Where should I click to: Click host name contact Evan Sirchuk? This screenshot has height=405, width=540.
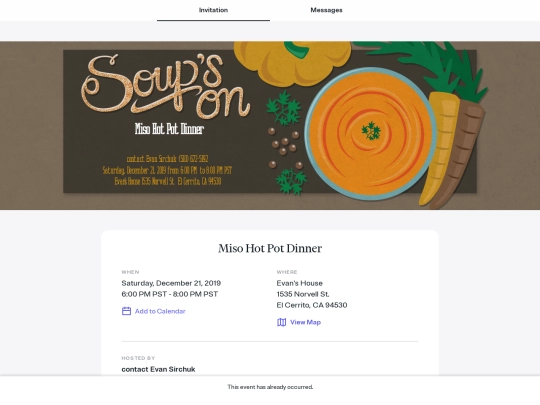[x=158, y=369]
